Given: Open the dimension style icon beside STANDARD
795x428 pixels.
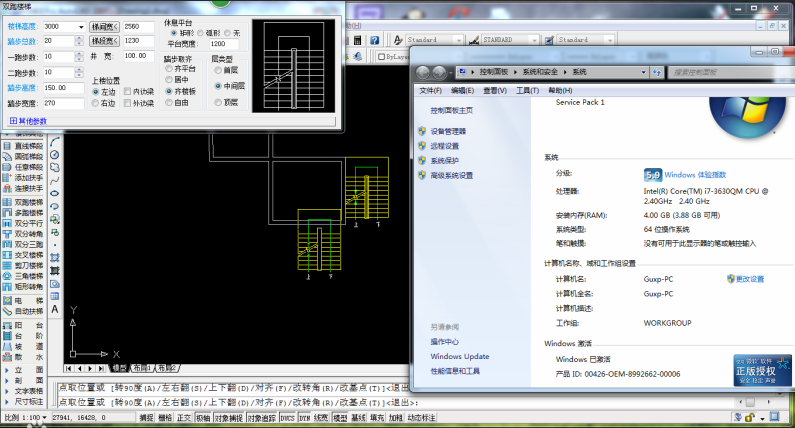Looking at the screenshot, I should pyautogui.click(x=474, y=40).
